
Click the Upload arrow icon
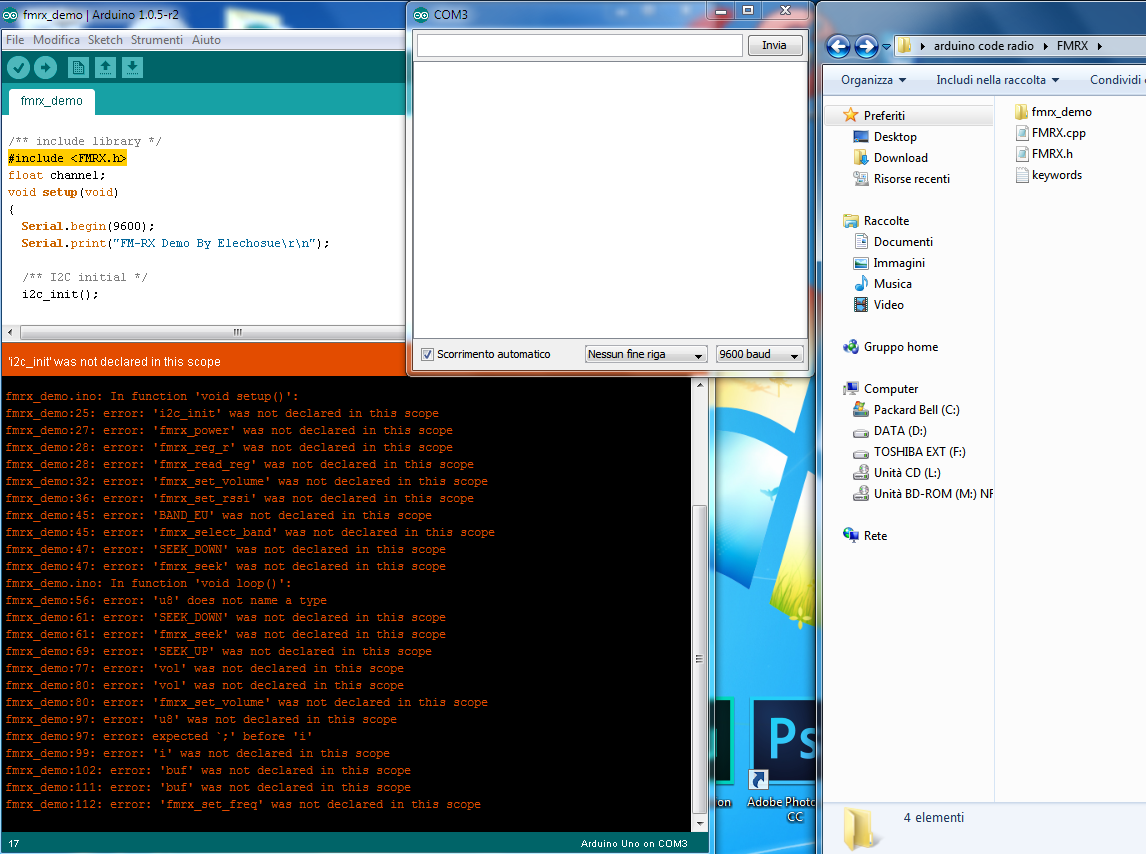coord(46,67)
